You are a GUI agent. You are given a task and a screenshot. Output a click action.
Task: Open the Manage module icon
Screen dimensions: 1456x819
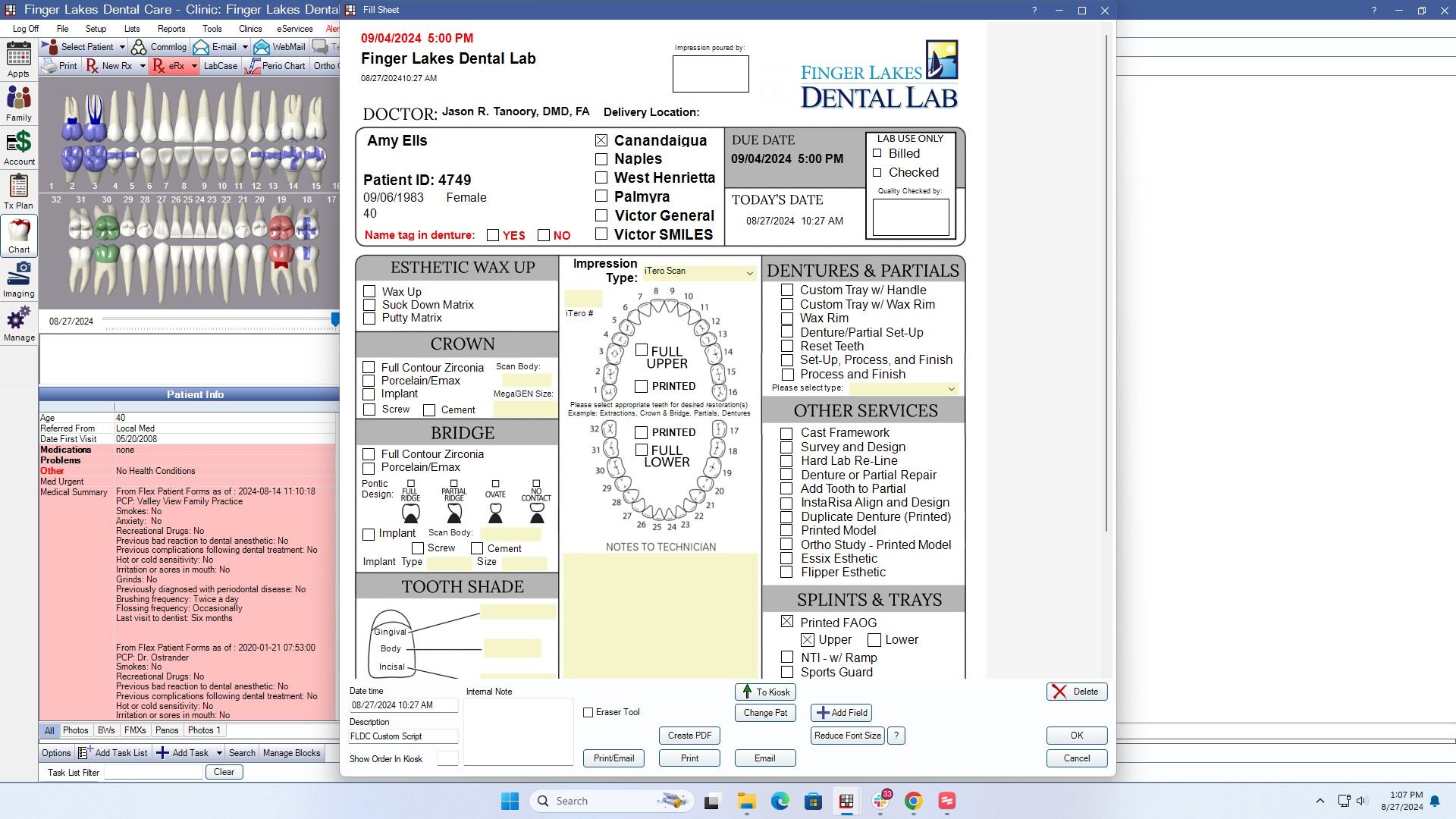(x=19, y=324)
